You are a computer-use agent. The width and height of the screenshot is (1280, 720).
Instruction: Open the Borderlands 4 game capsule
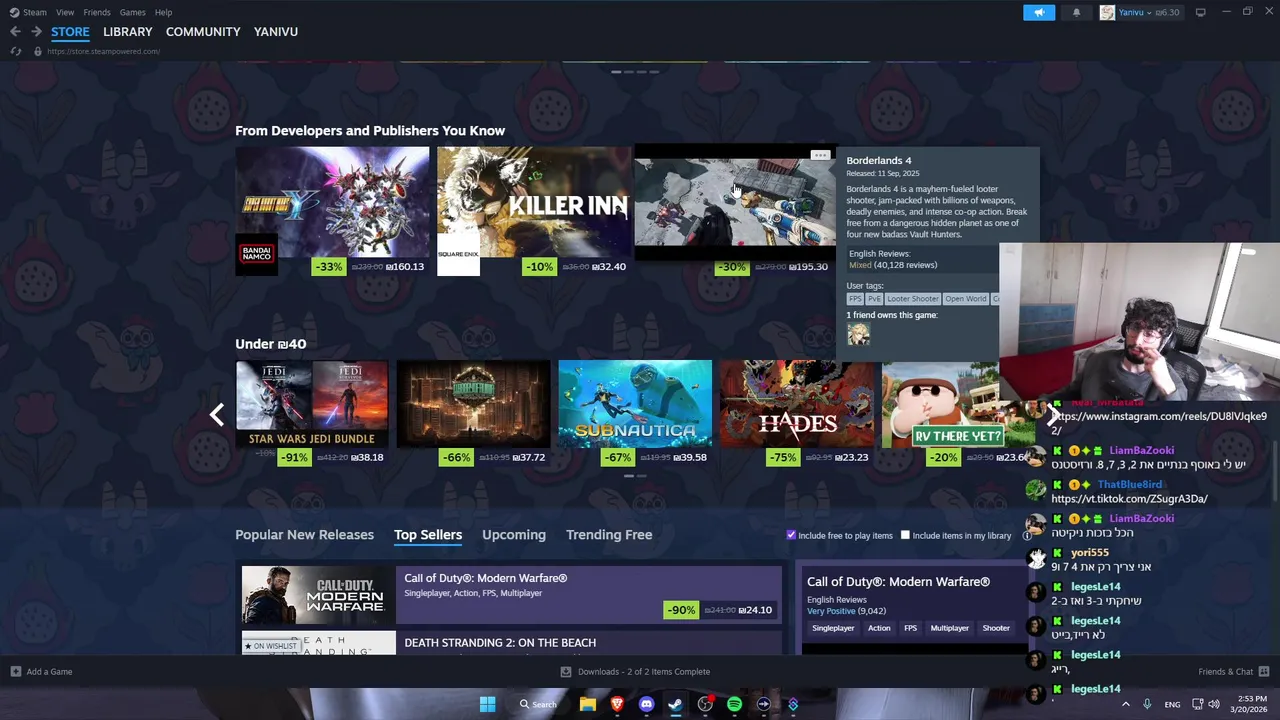[x=734, y=202]
